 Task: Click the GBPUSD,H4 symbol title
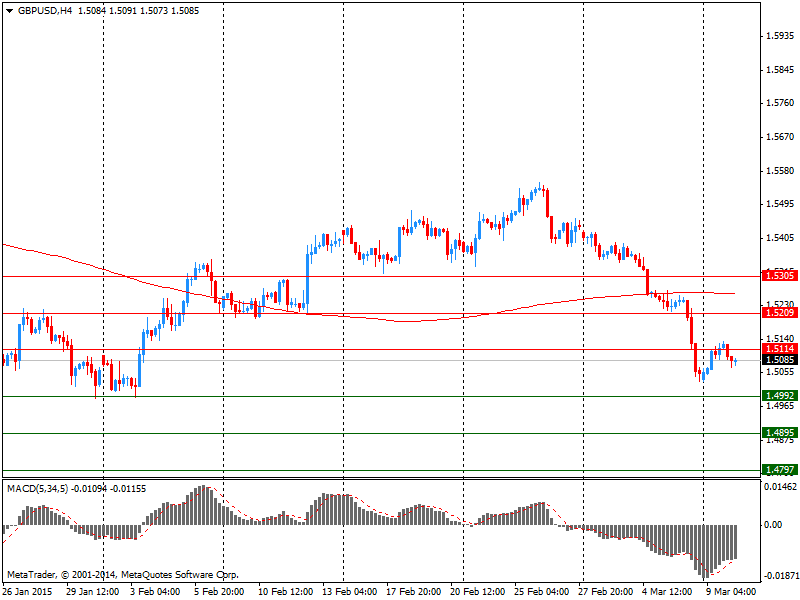[45, 11]
